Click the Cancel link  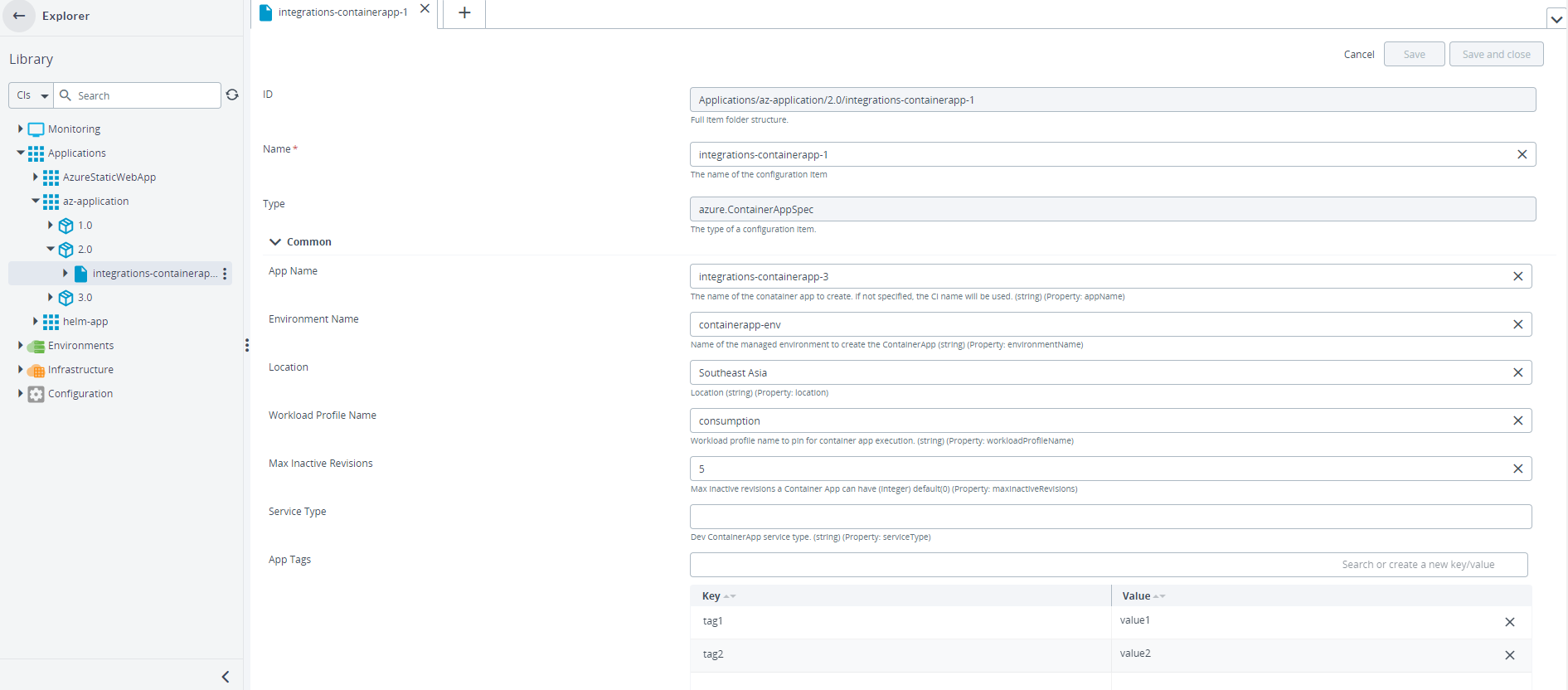(1358, 55)
